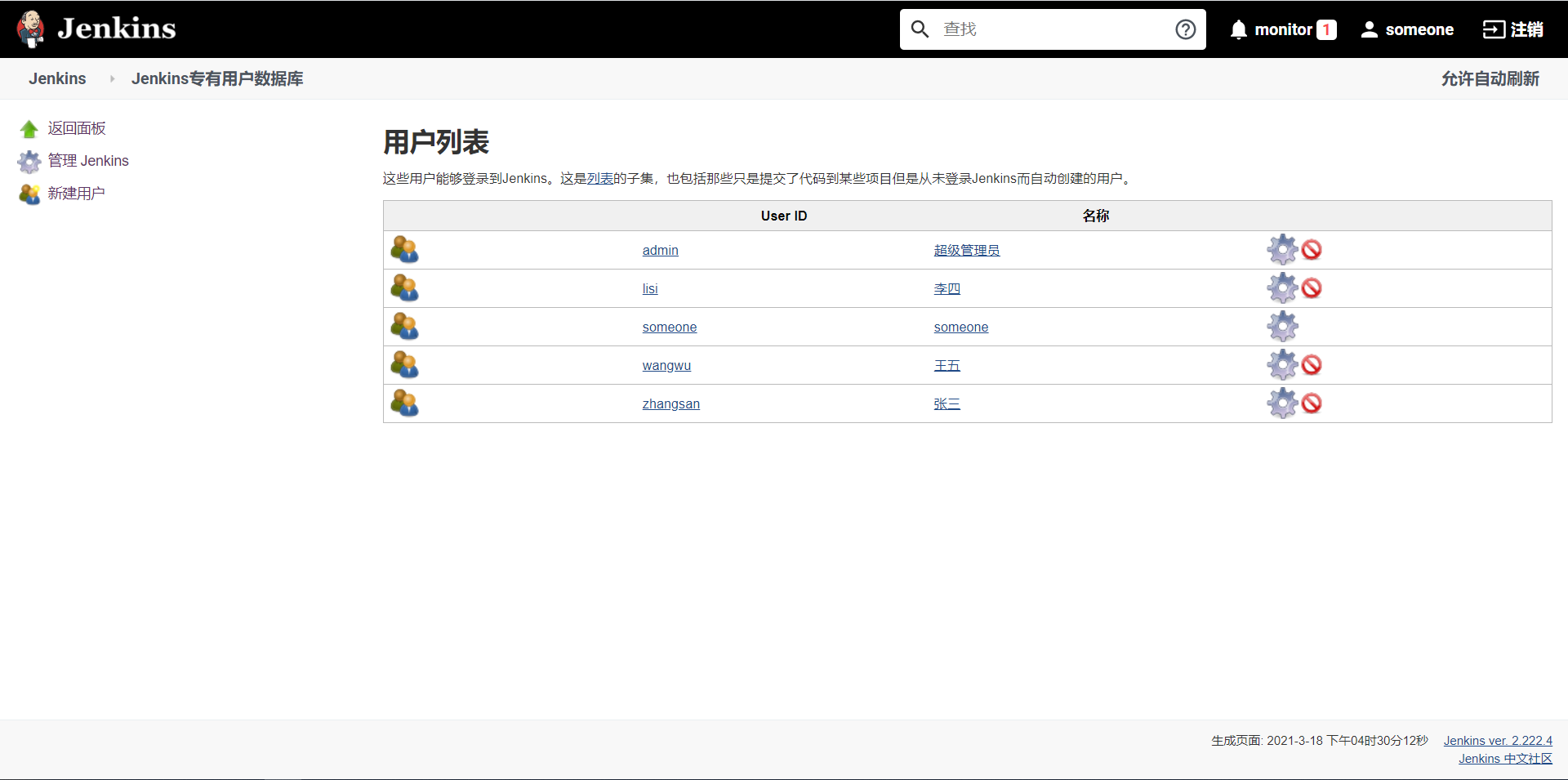This screenshot has width=1568, height=780.
Task: Open the lisi user ID link
Action: pyautogui.click(x=650, y=288)
